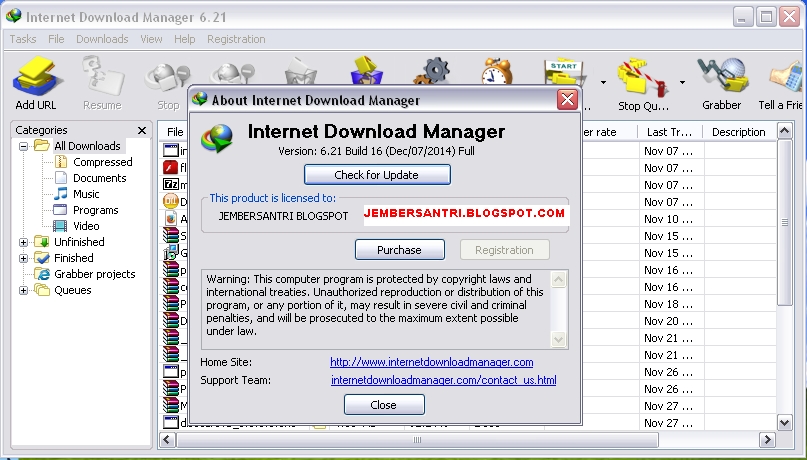Expand the Unfinished category tree node
Image resolution: width=807 pixels, height=460 pixels.
[x=24, y=242]
